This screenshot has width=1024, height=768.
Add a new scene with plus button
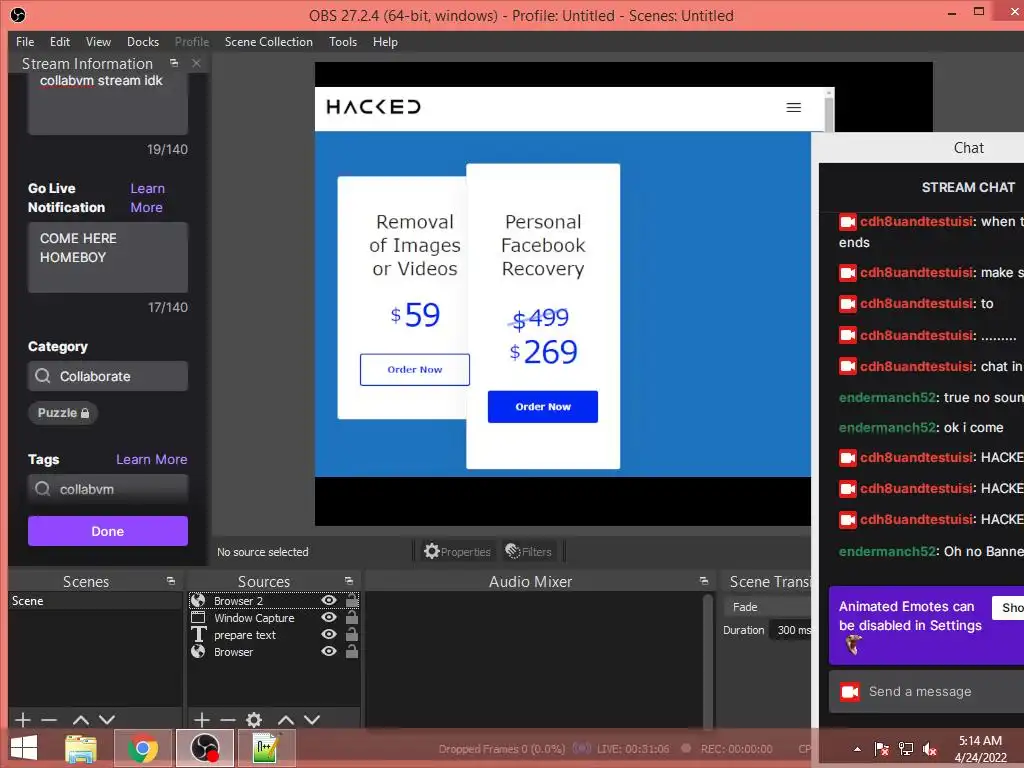tap(23, 720)
